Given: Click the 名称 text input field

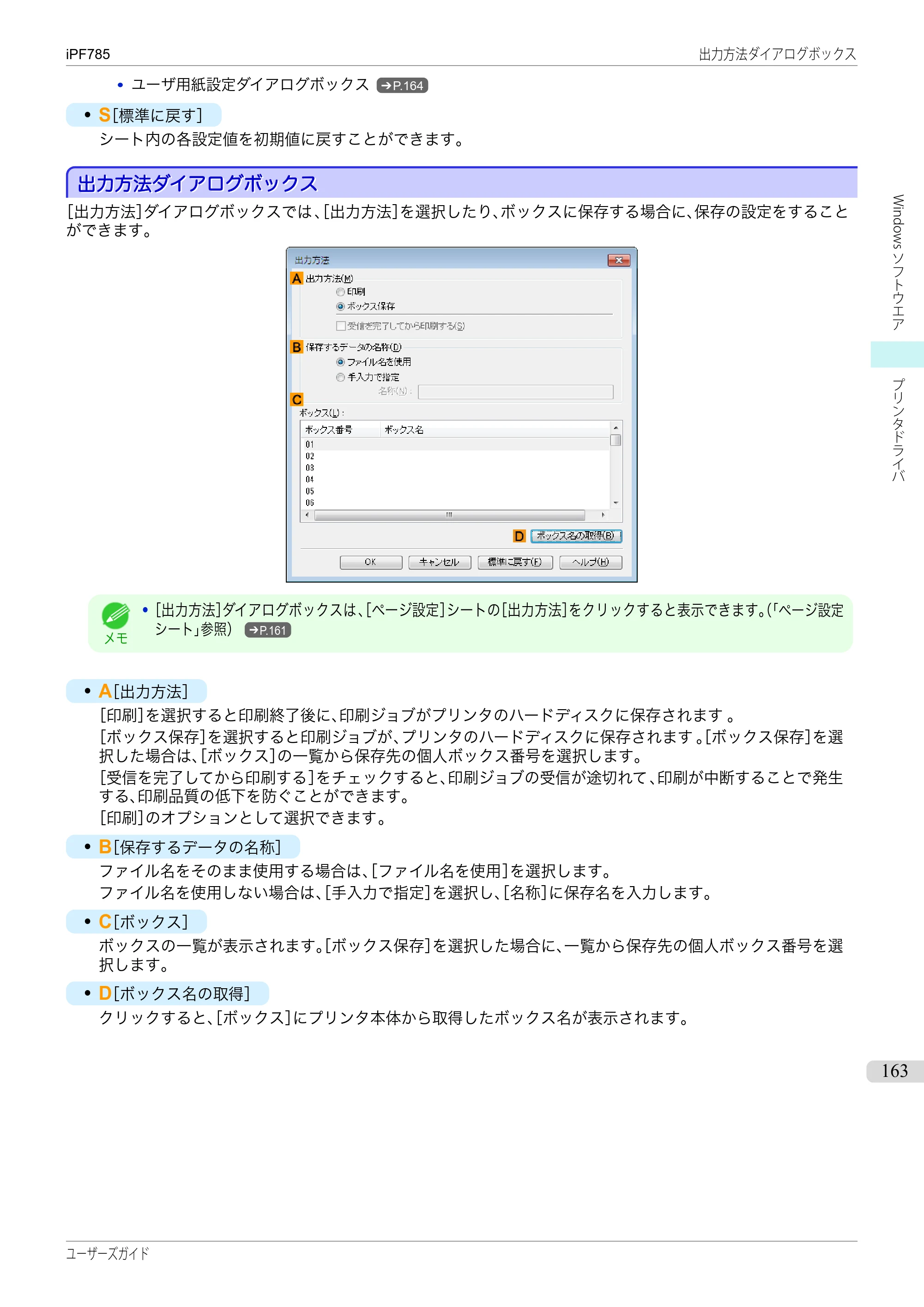Looking at the screenshot, I should click(515, 392).
